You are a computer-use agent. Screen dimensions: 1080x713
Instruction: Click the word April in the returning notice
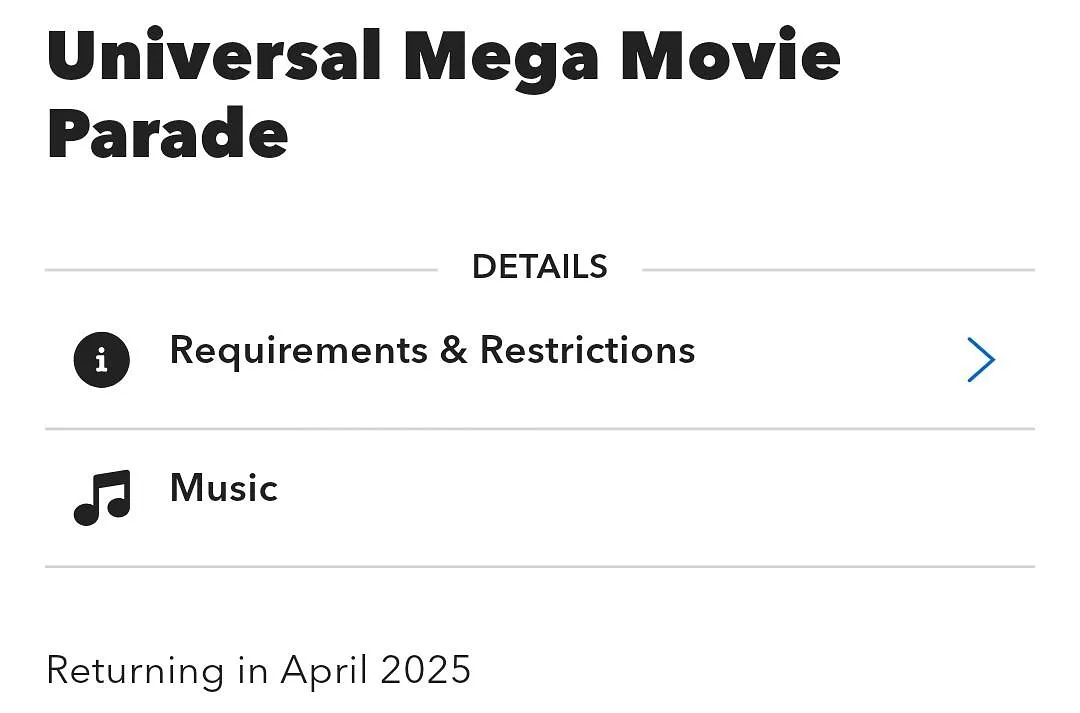click(x=324, y=670)
